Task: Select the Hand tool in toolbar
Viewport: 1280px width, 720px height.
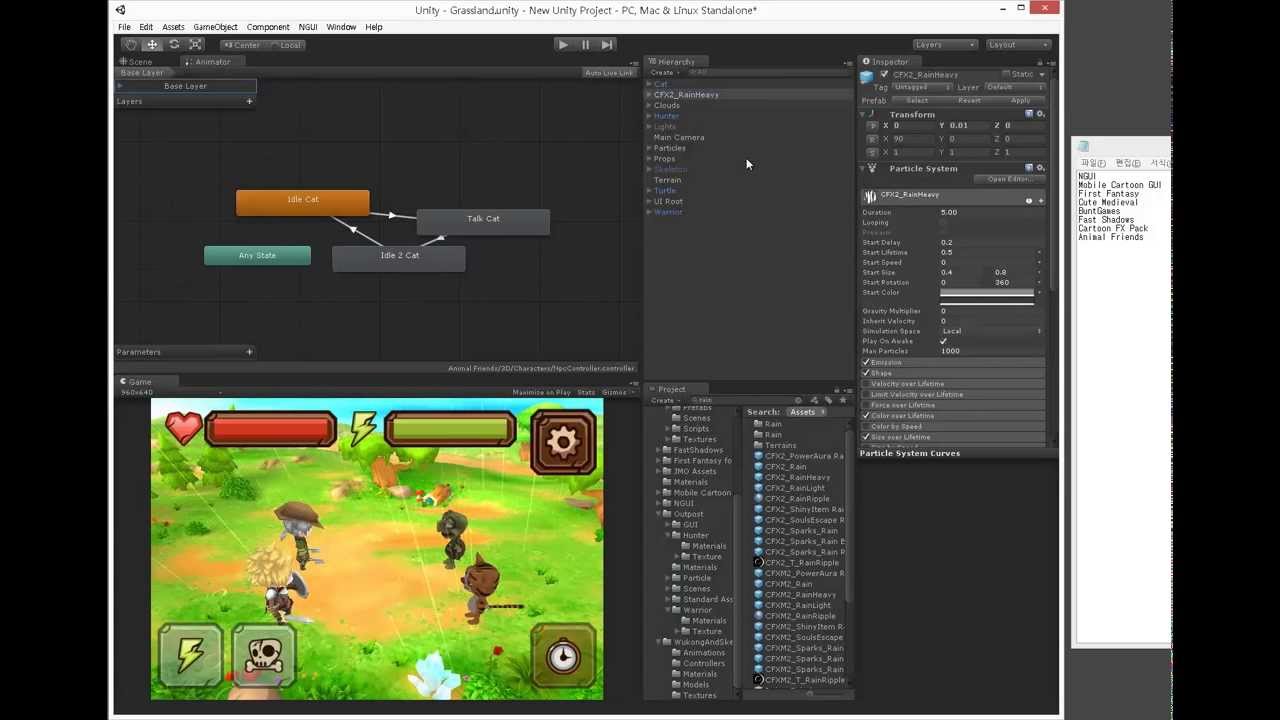Action: pos(130,44)
